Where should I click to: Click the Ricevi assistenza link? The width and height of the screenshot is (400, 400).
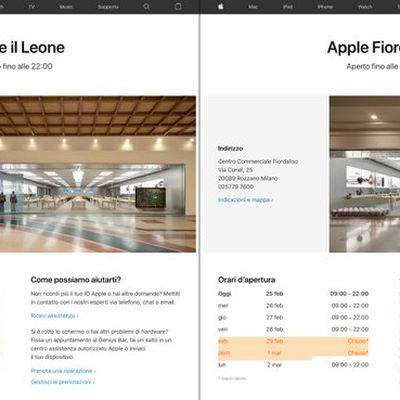(x=54, y=316)
